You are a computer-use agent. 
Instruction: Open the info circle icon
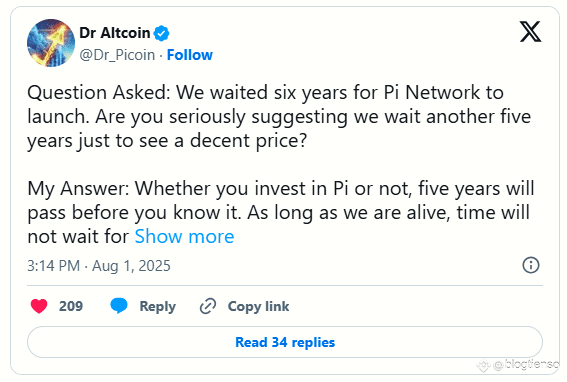[x=531, y=265]
